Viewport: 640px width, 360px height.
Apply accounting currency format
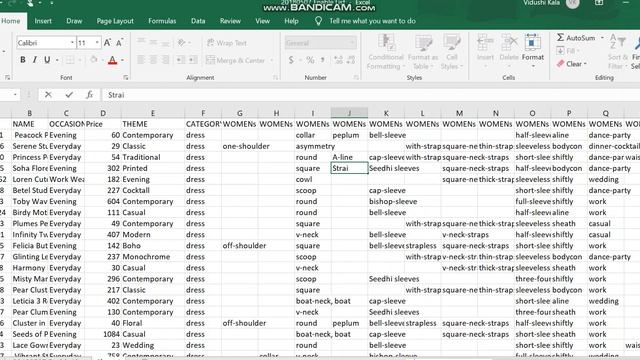pos(291,60)
